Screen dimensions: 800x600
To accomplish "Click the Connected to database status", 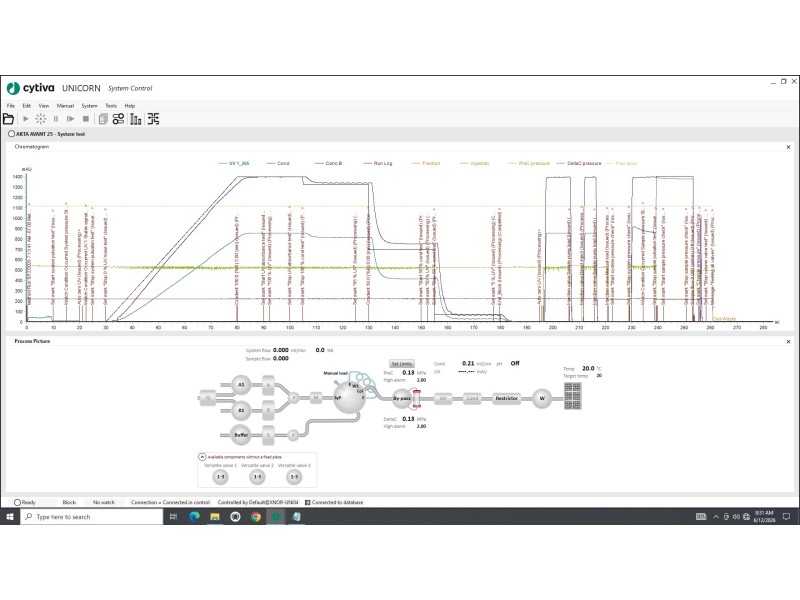I will coord(334,502).
